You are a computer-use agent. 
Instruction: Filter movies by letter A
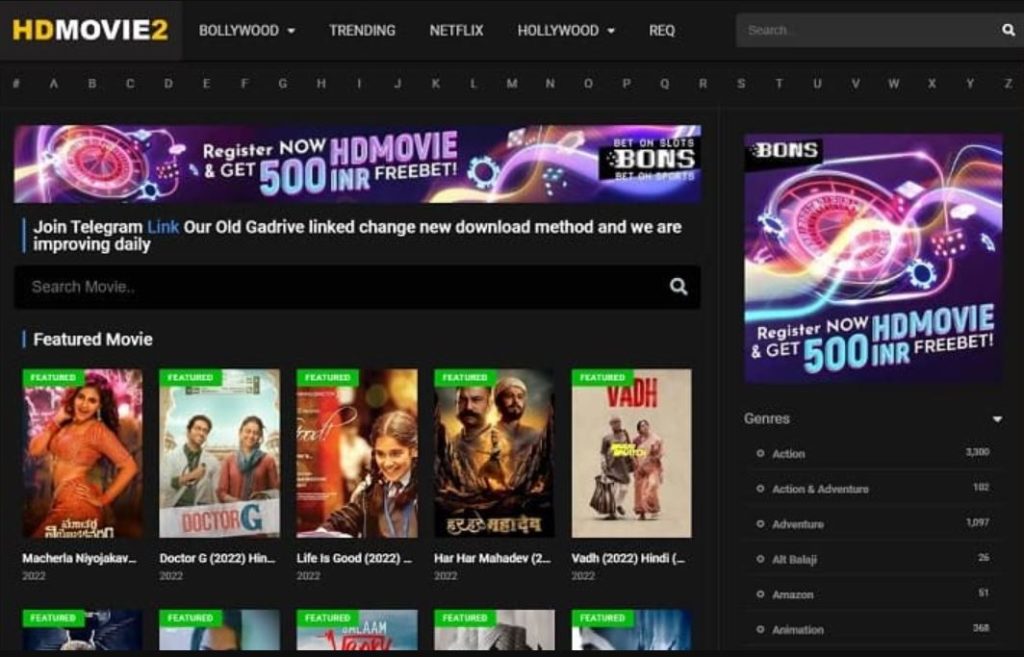54,84
